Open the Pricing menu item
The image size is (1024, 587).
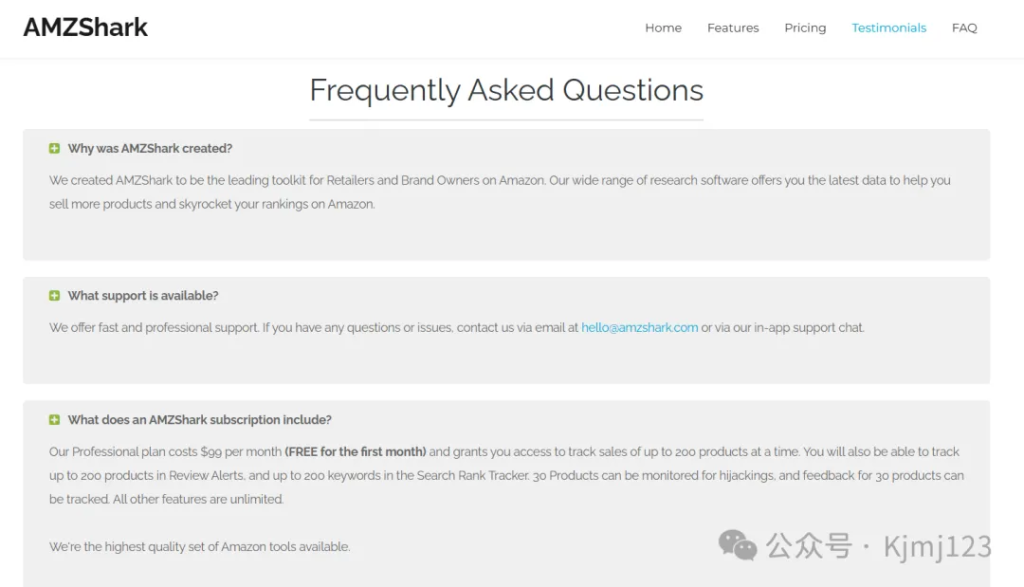click(x=805, y=28)
